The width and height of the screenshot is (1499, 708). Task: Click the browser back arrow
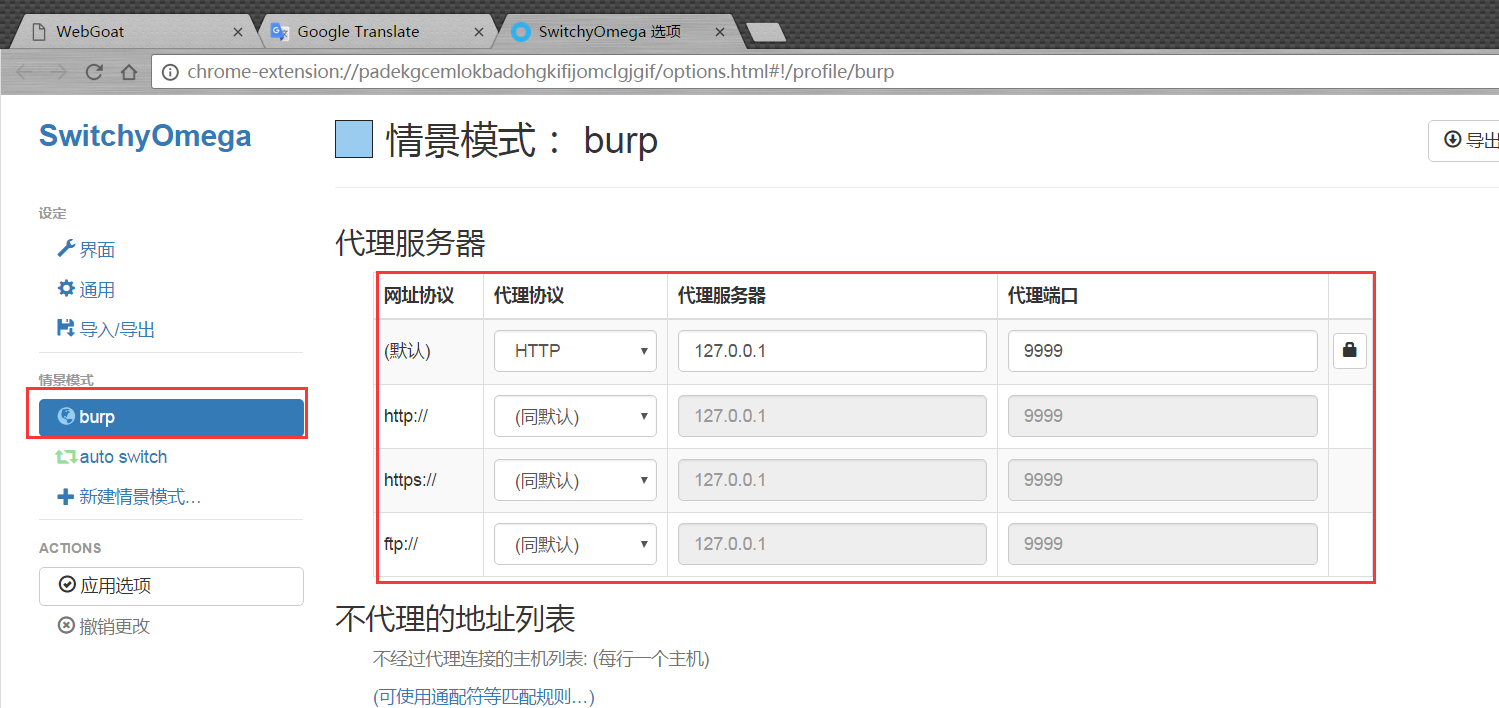pos(25,72)
